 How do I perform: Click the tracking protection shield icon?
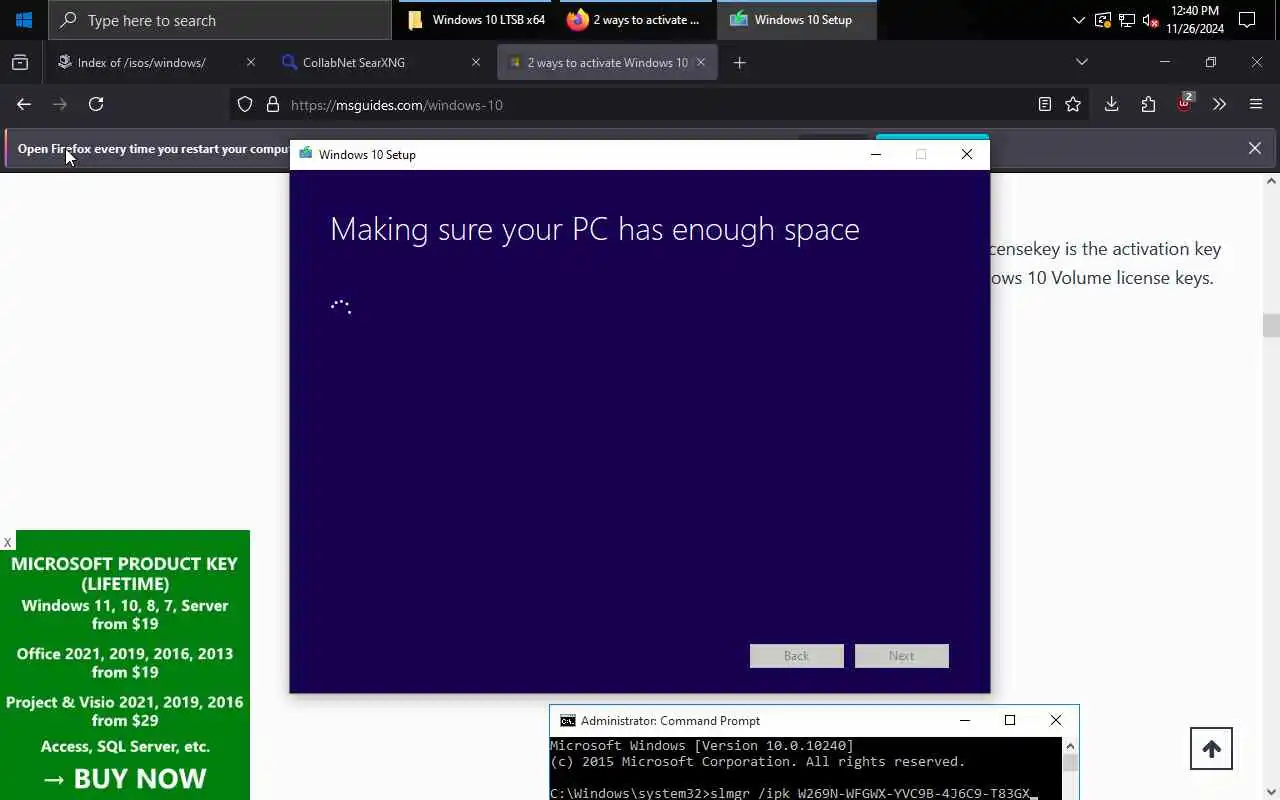click(x=245, y=104)
